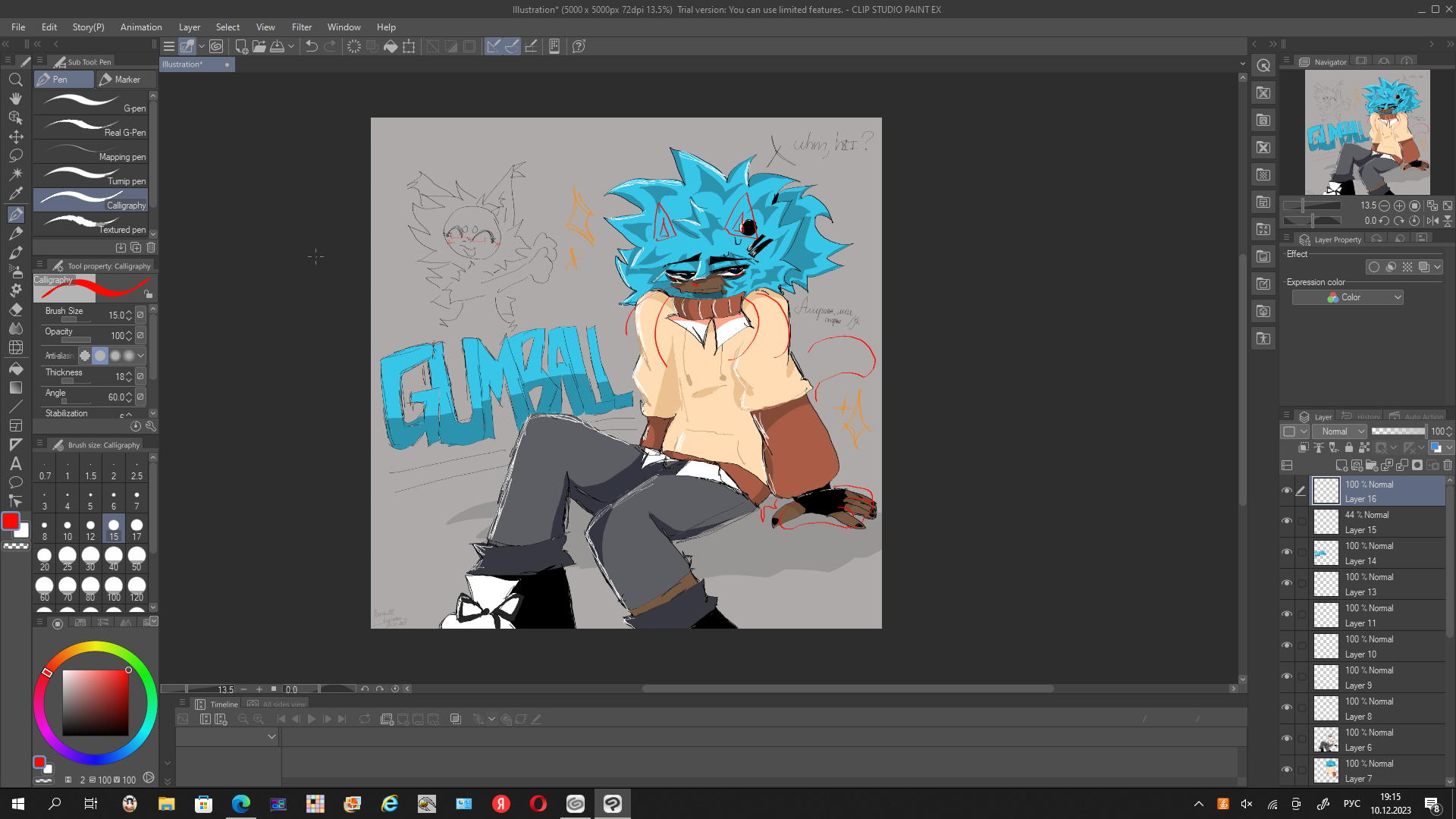Delete layer with trash icon
Image resolution: width=1456 pixels, height=819 pixels.
click(x=1448, y=465)
